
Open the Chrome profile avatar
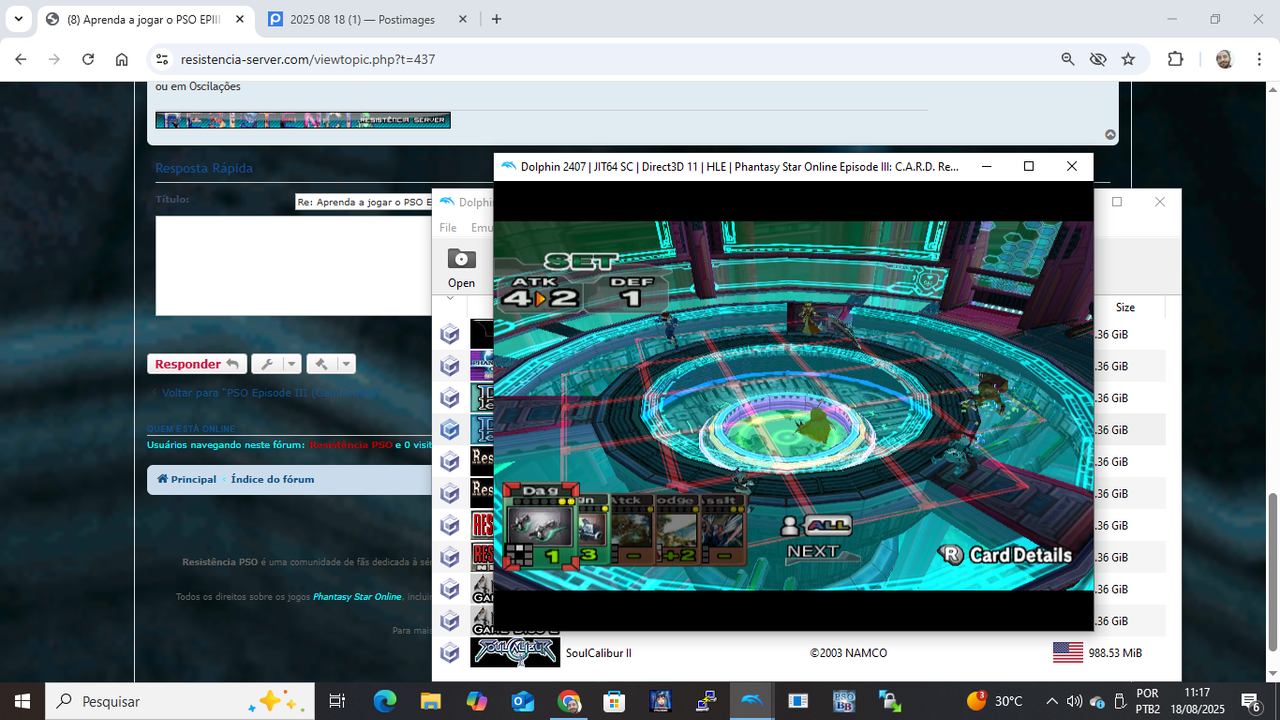1224,59
